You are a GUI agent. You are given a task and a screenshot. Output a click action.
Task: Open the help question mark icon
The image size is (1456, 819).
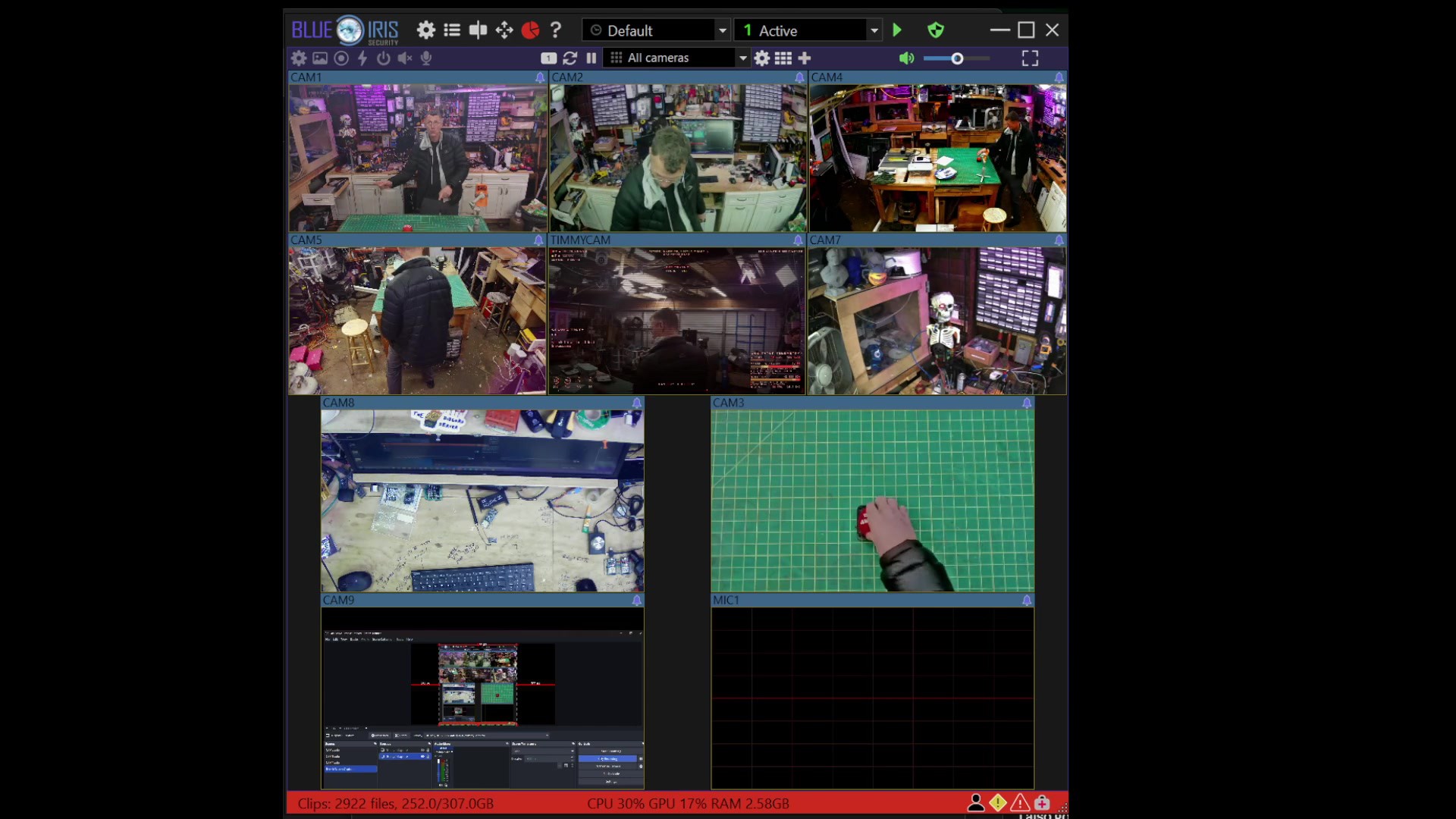(x=556, y=30)
